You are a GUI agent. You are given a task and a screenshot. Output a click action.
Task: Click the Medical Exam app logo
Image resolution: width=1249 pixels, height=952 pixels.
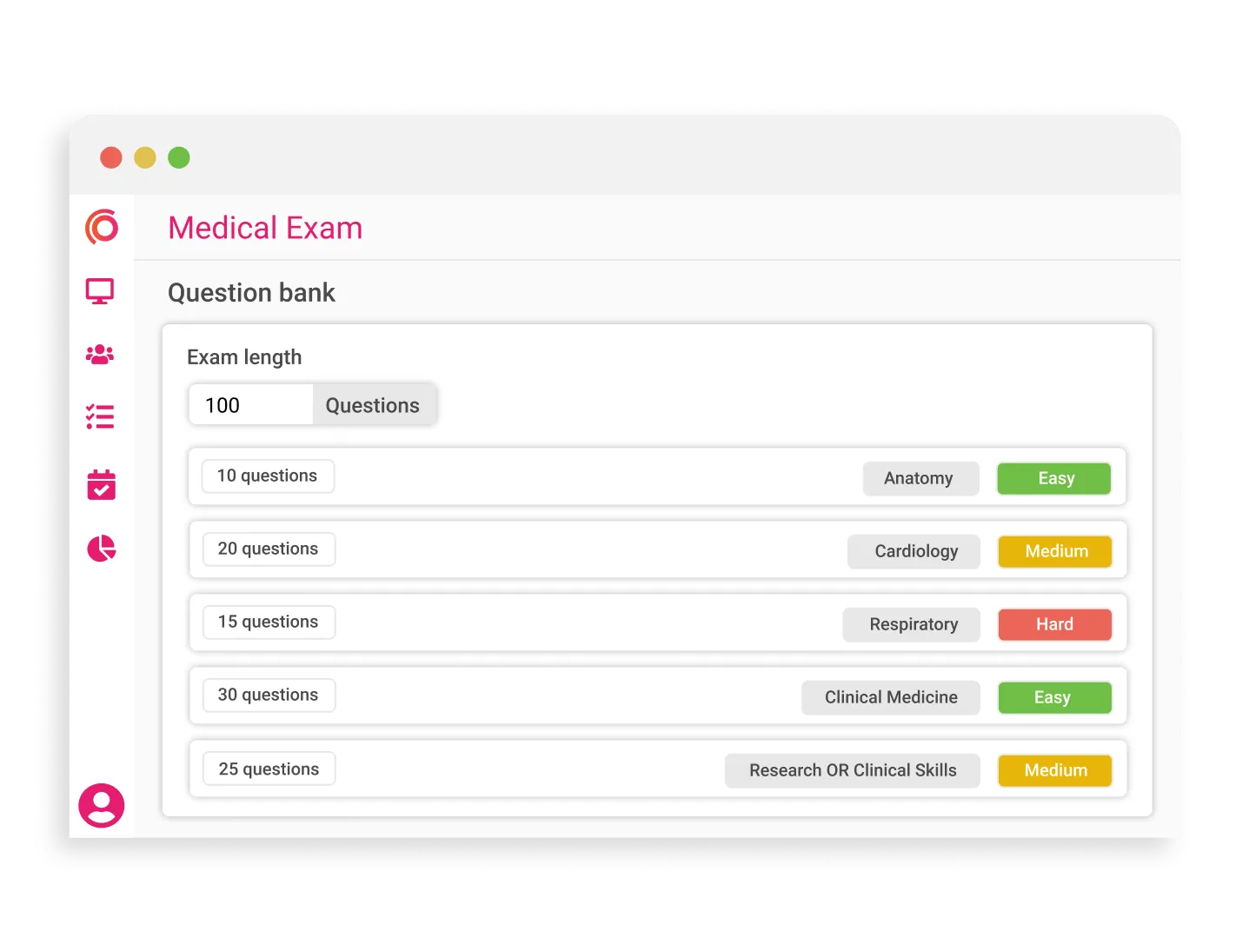coord(101,227)
